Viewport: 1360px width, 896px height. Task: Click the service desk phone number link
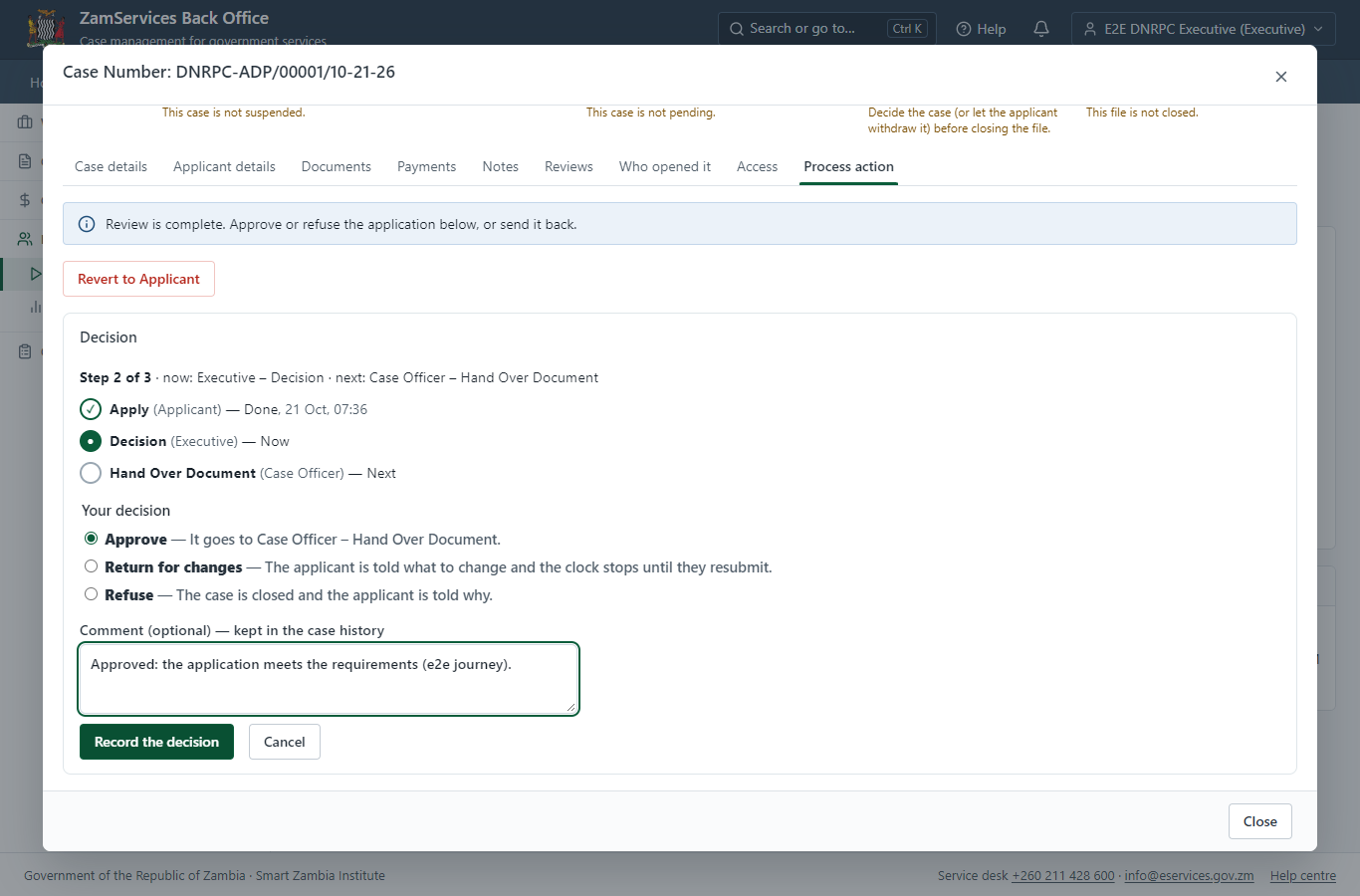pos(1063,876)
